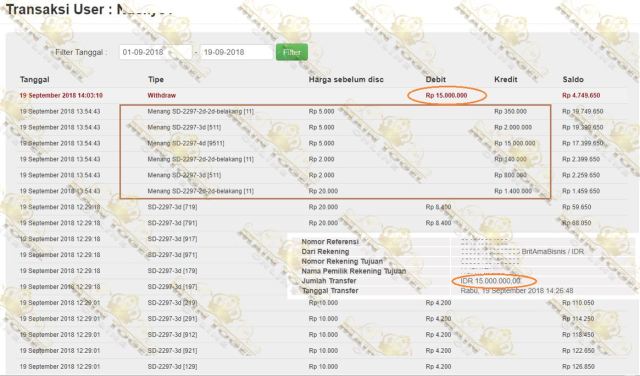This screenshot has width=640, height=376.
Task: Click the Debit column header
Action: coord(436,80)
